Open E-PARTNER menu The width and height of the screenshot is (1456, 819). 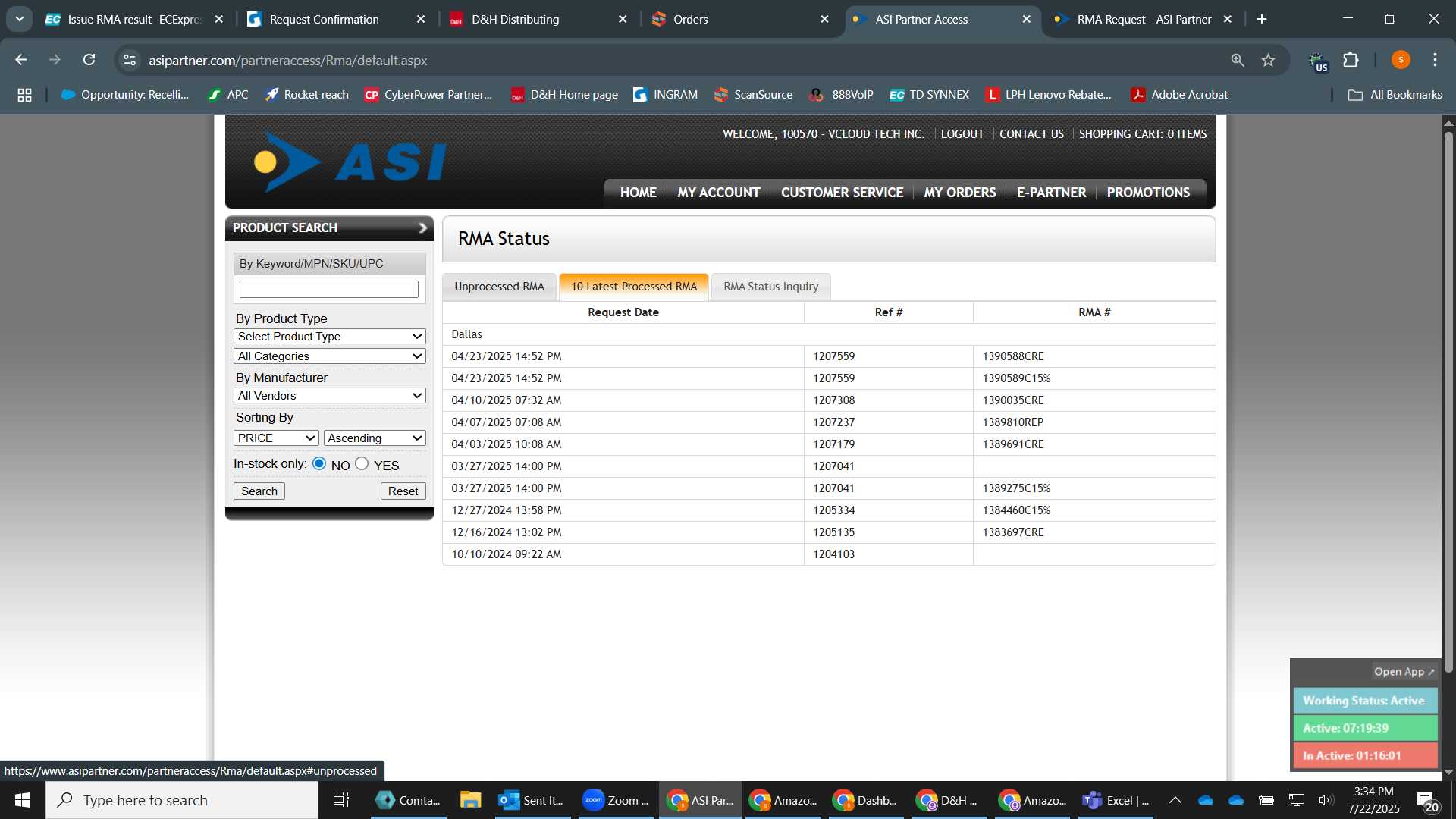[1051, 193]
